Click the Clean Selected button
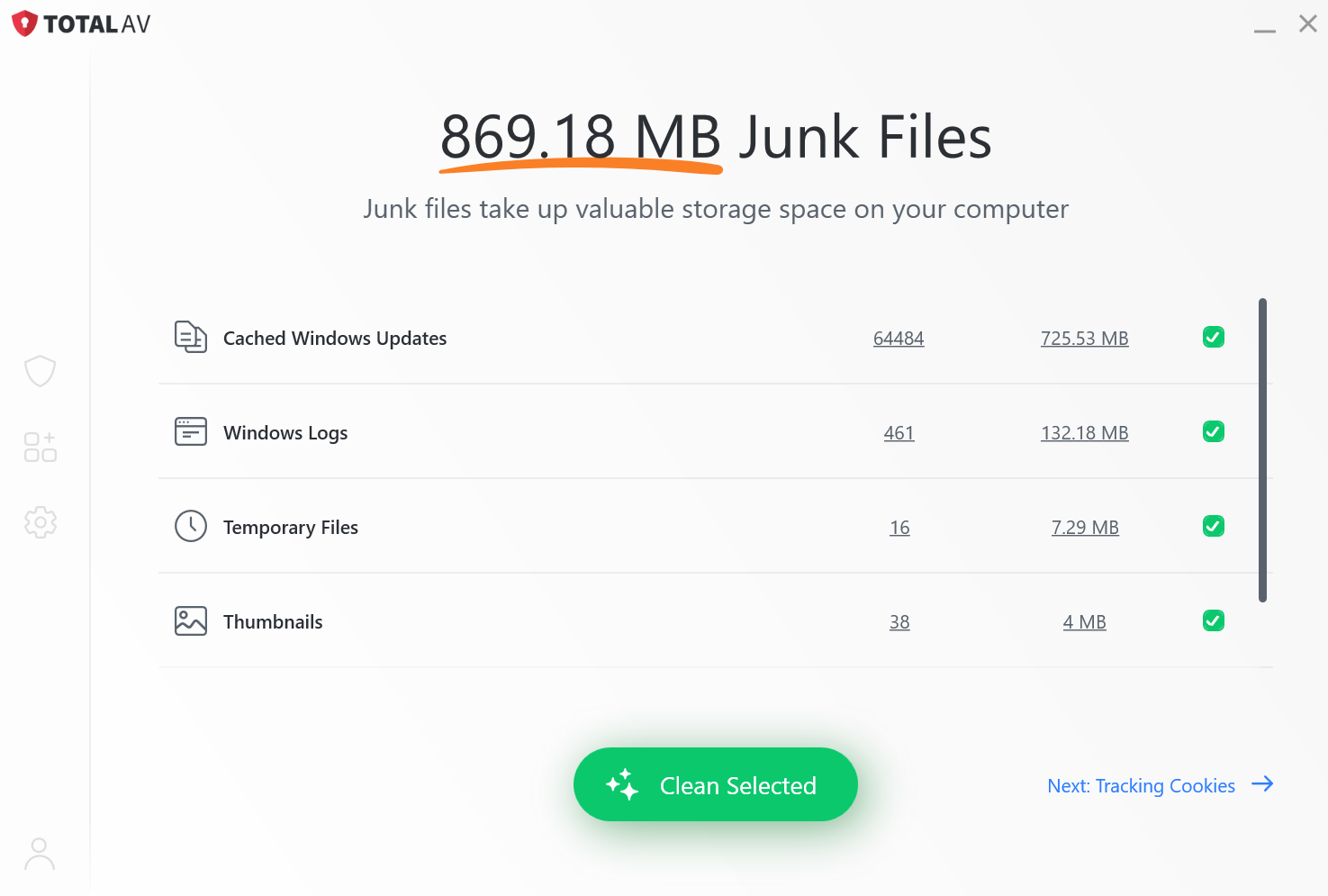1328x896 pixels. 716,784
